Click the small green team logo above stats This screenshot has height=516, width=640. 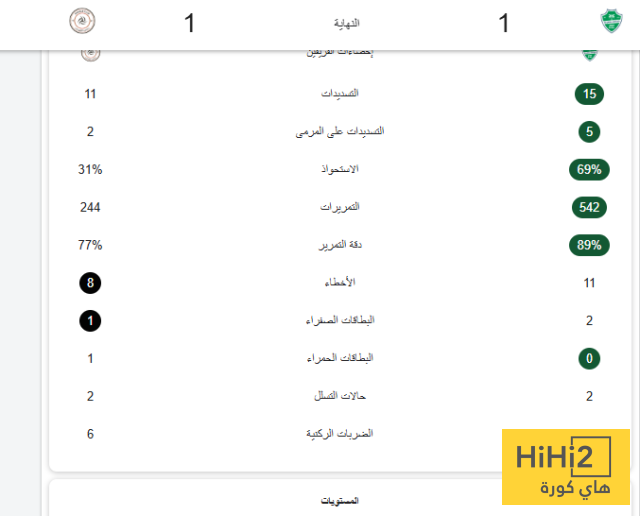coord(589,53)
